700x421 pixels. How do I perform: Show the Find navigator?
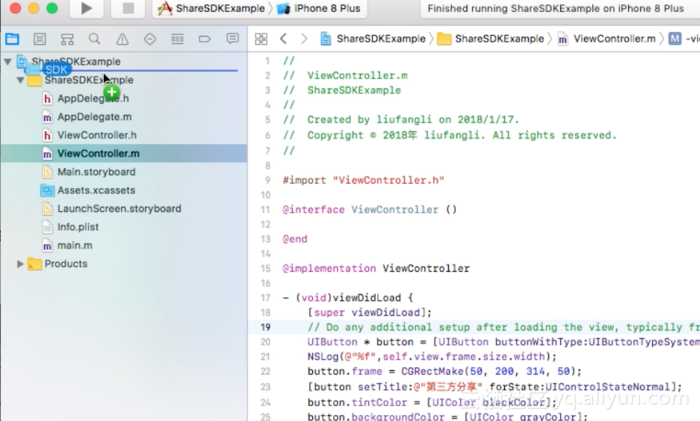(94, 39)
